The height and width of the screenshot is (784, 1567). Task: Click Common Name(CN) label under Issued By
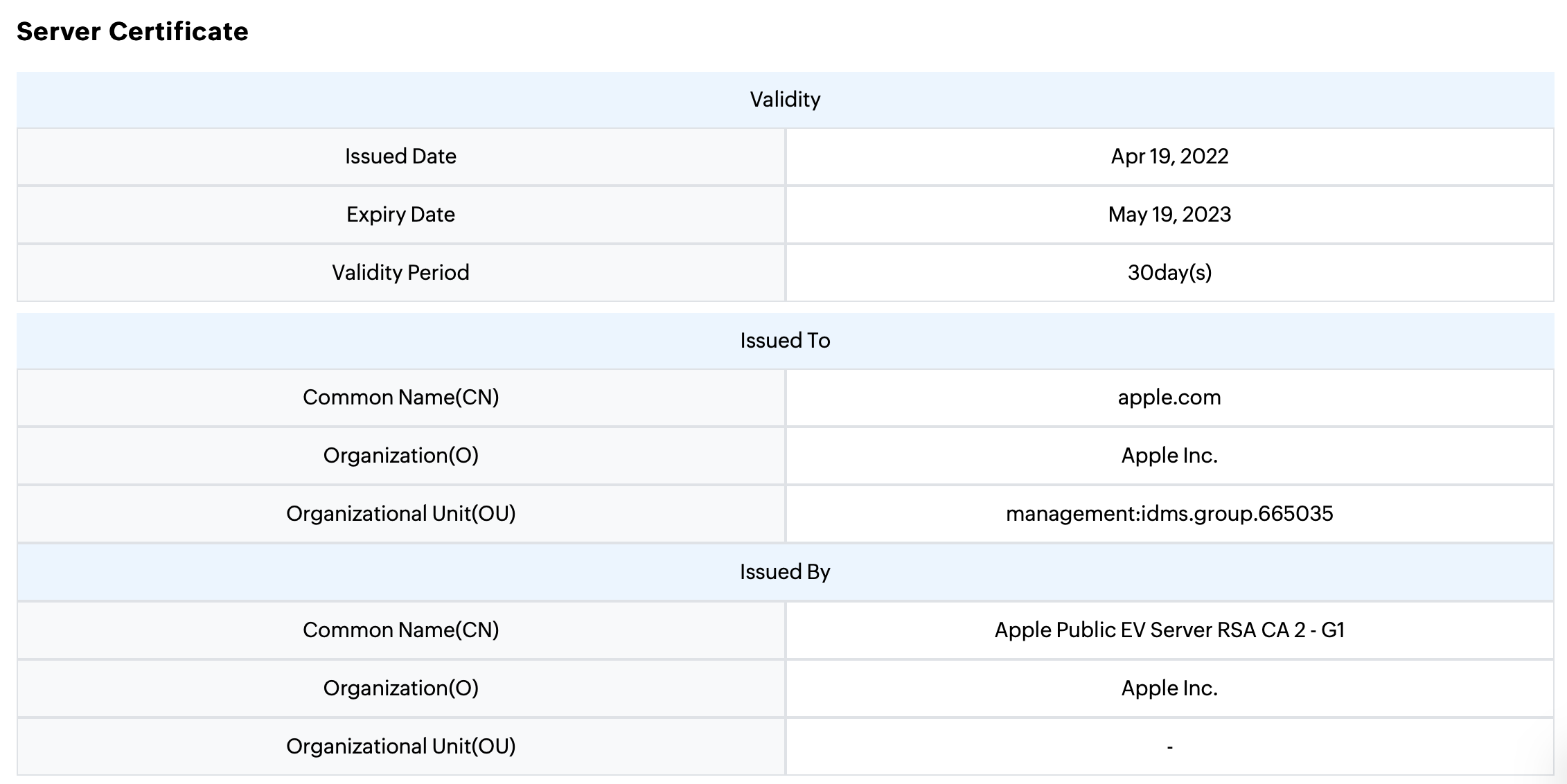(400, 630)
